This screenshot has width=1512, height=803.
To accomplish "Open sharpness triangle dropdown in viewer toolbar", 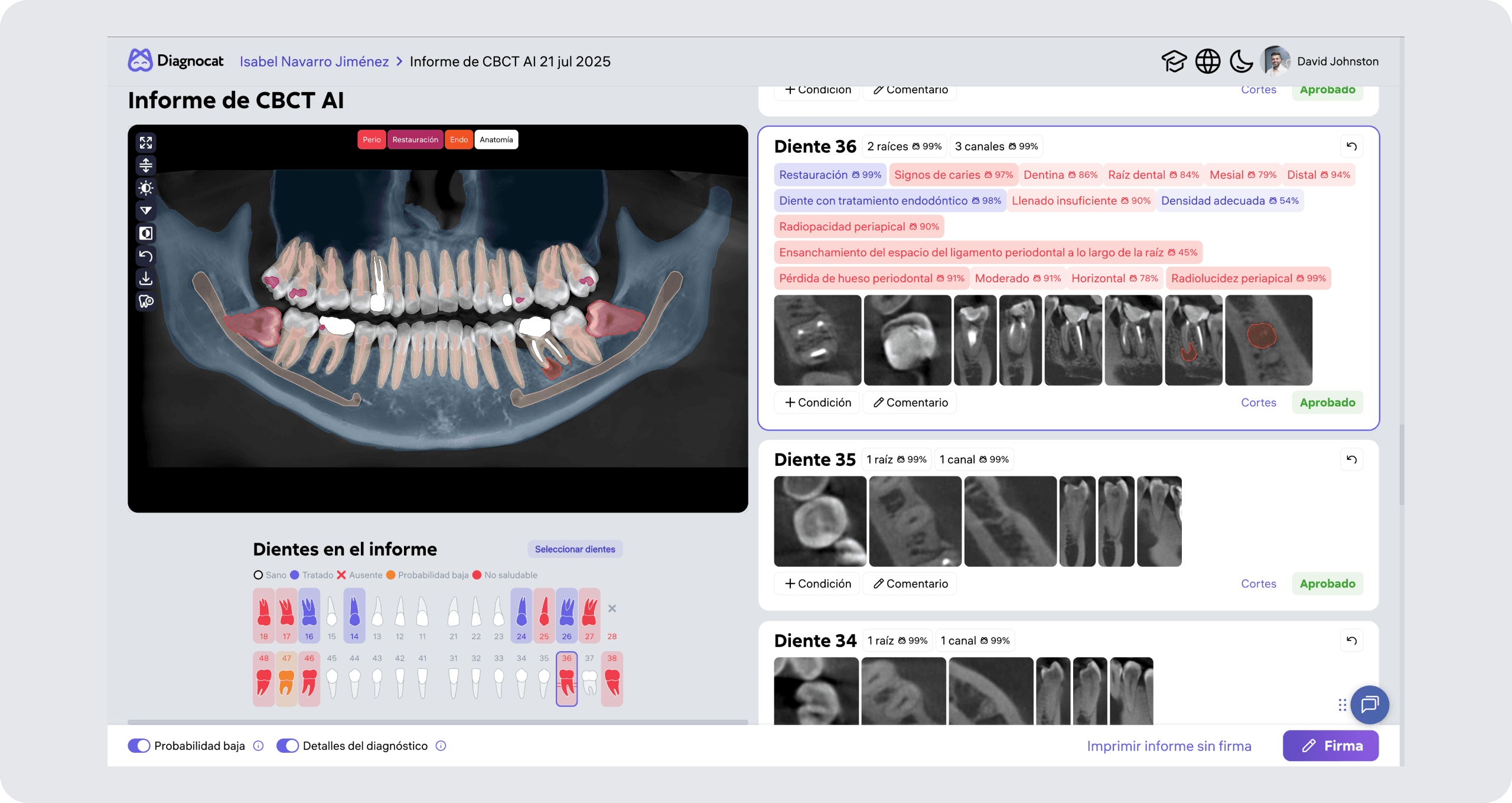I will pyautogui.click(x=146, y=211).
